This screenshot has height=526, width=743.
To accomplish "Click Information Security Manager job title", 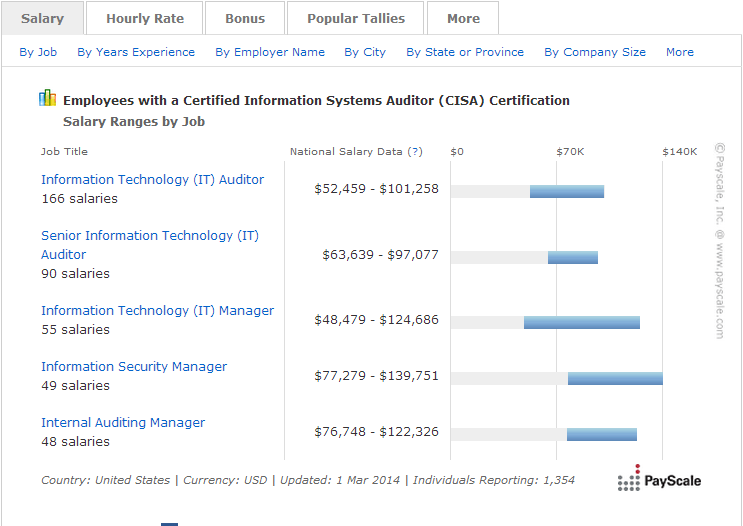I will click(134, 367).
